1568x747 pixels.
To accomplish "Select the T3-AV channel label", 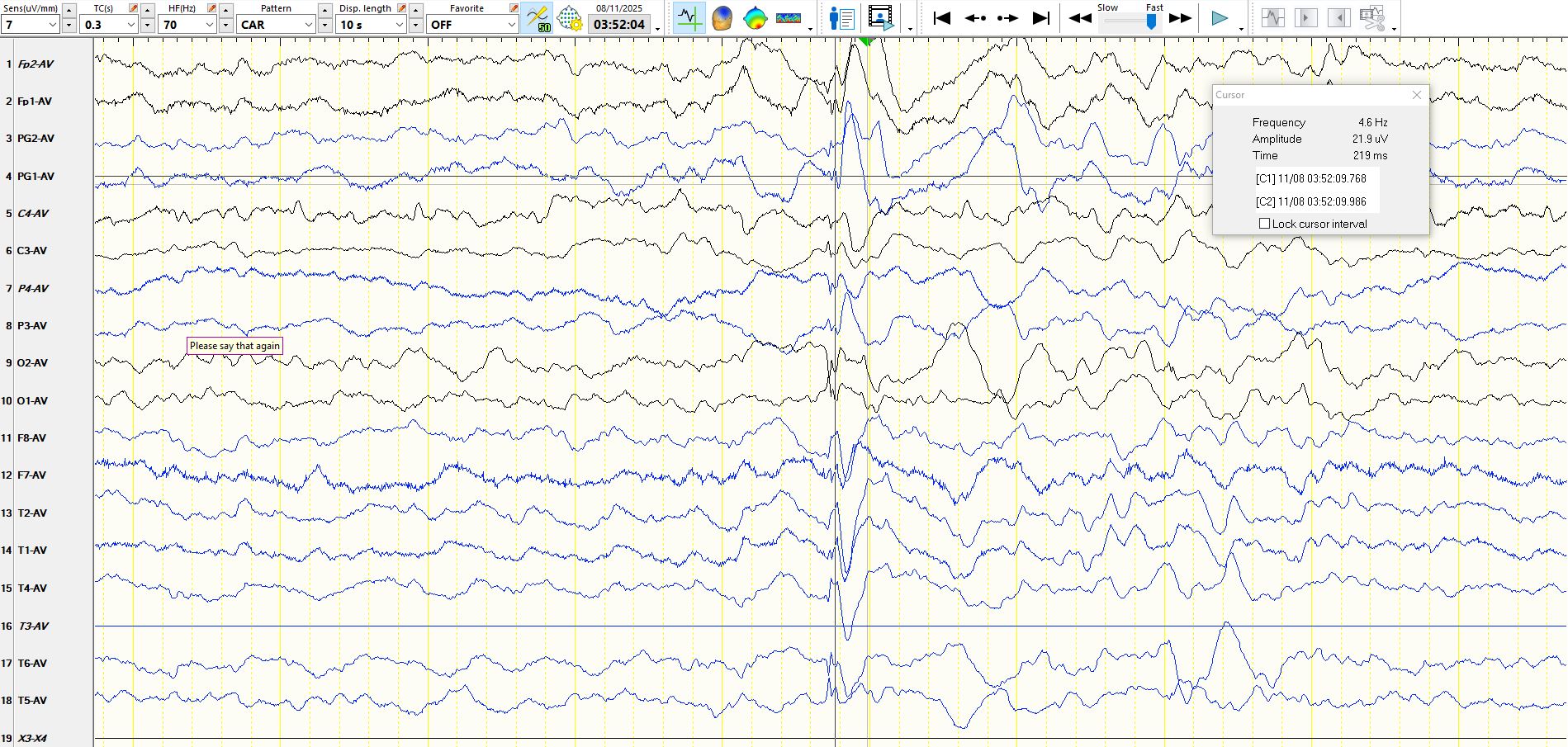I will (33, 626).
